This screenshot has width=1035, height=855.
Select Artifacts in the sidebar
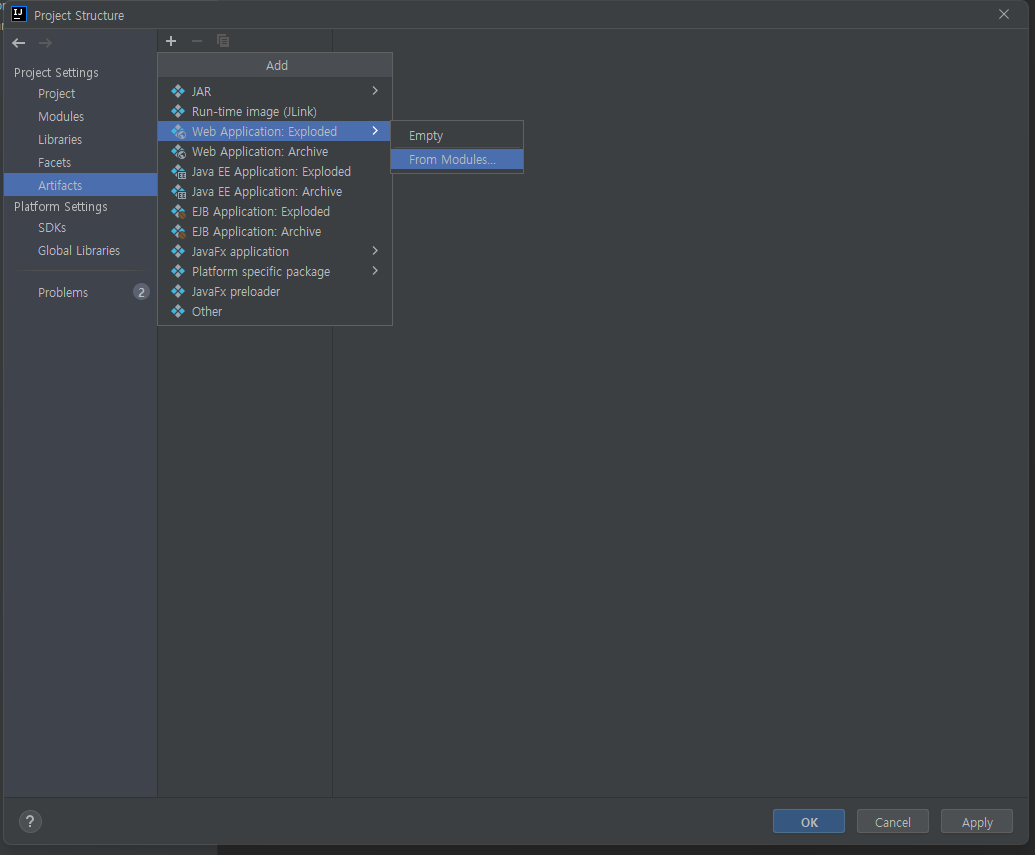pos(80,185)
